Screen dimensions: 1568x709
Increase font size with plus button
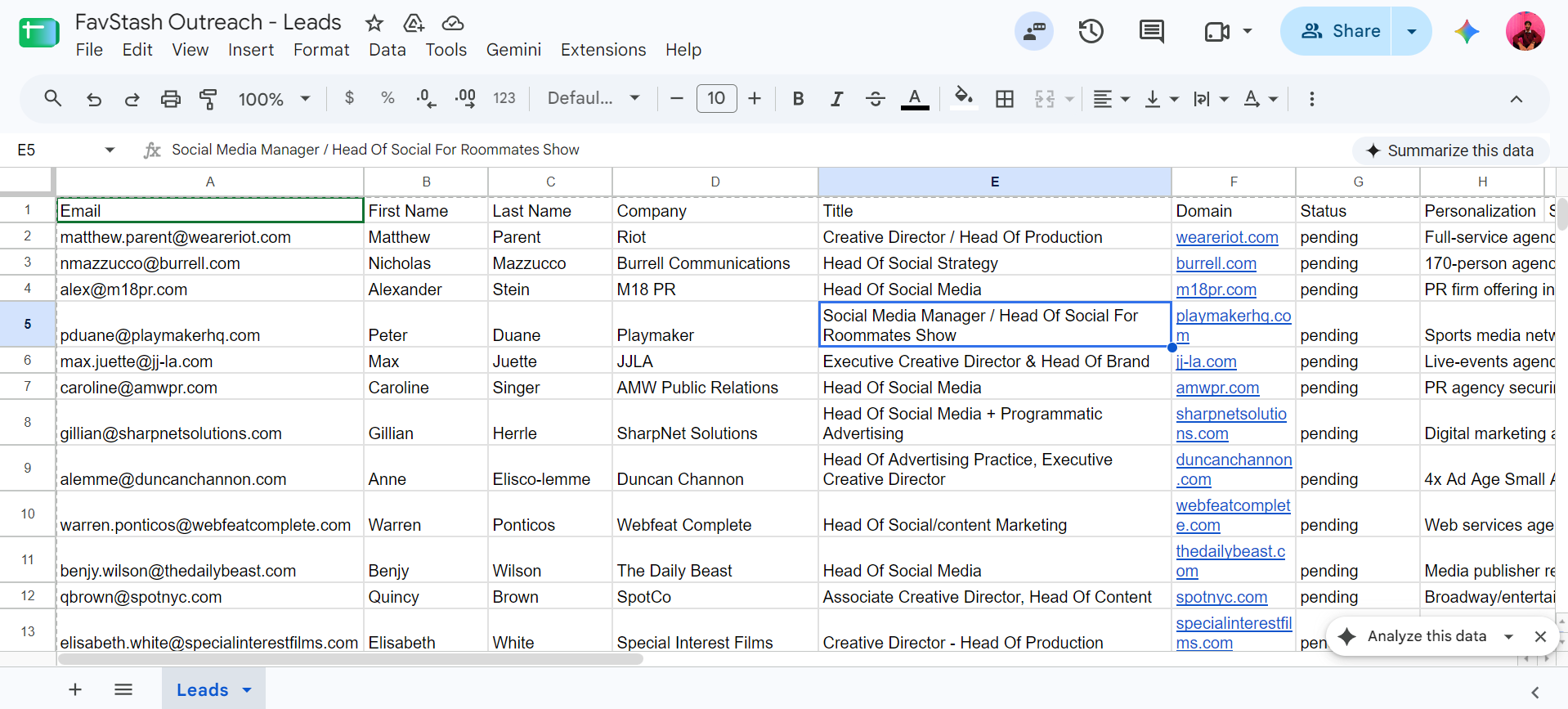[x=755, y=98]
